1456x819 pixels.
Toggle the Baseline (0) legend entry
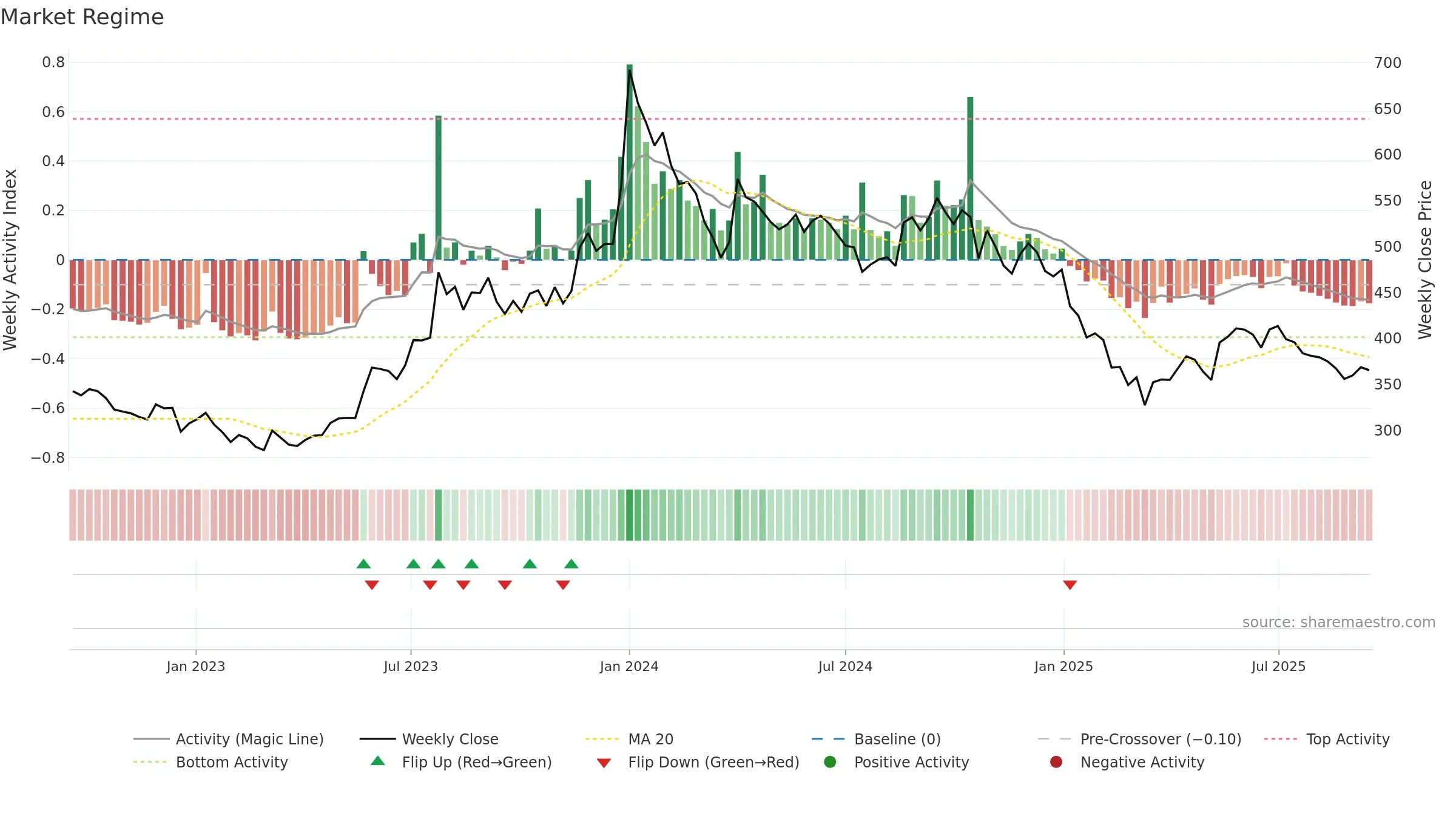(x=876, y=739)
